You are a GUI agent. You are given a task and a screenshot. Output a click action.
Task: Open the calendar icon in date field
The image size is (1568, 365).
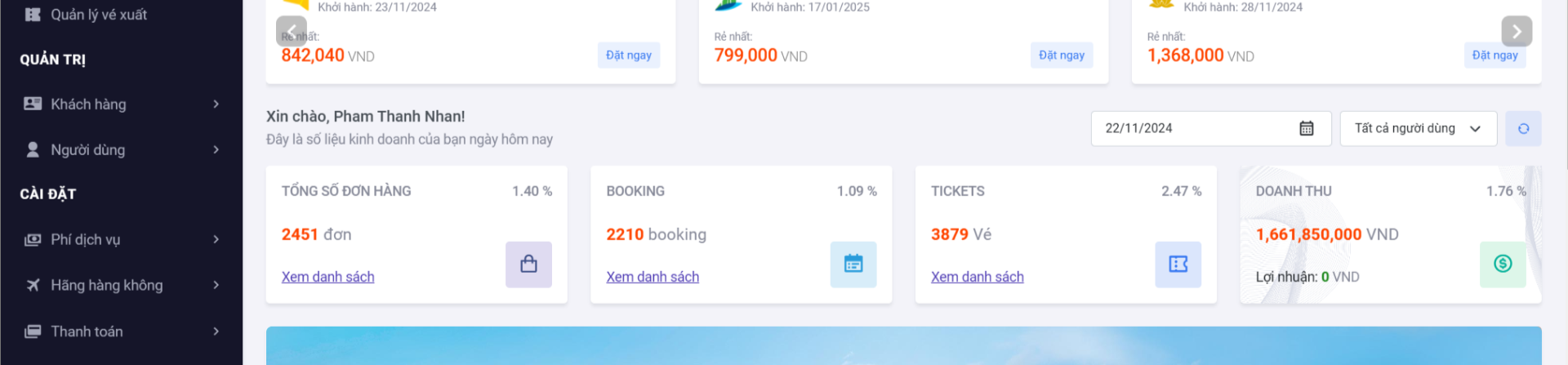point(1307,129)
